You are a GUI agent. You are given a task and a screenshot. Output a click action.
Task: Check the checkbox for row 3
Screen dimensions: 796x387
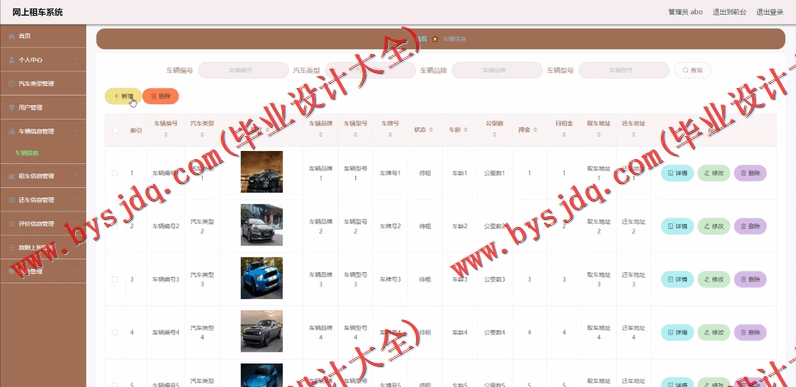pos(115,279)
